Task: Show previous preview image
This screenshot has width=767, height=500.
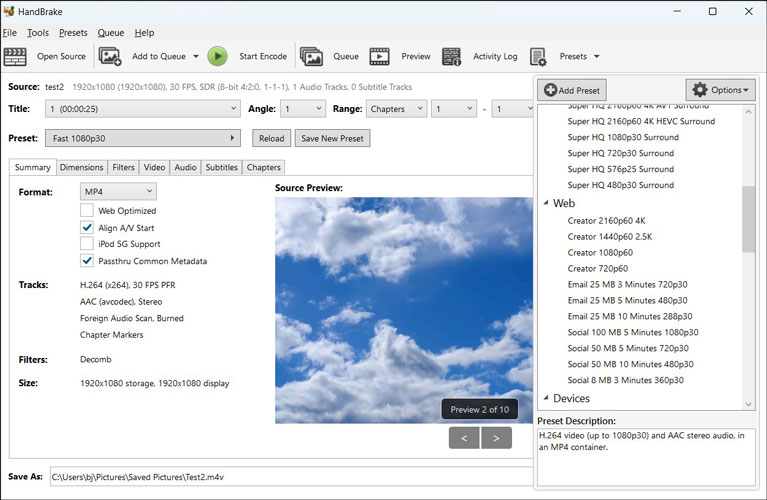Action: 464,438
